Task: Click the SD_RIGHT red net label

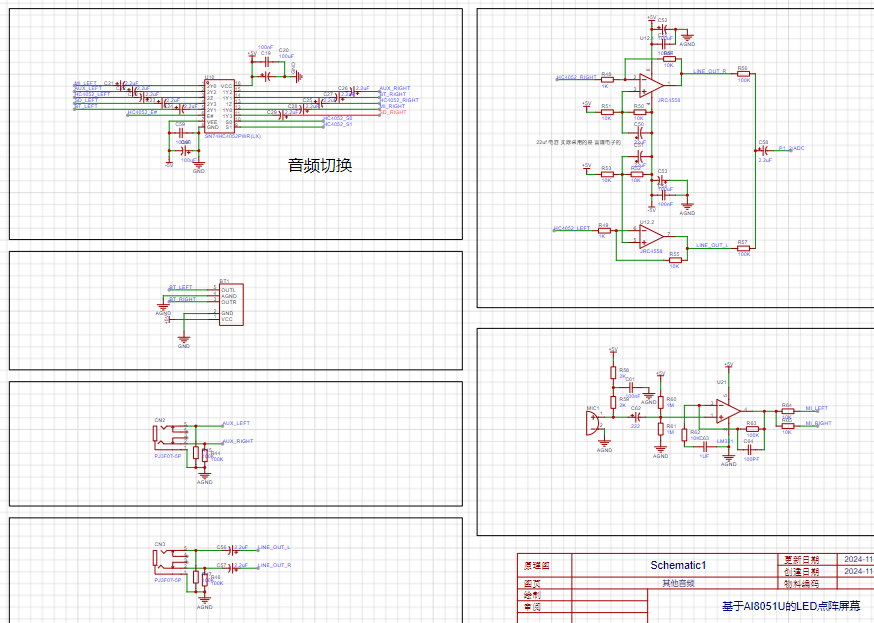Action: pos(394,113)
